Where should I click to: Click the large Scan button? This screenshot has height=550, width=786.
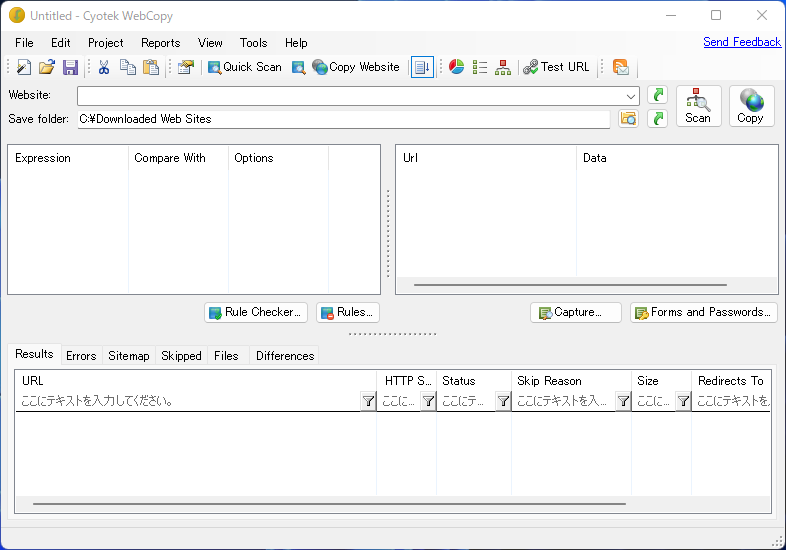pos(698,106)
